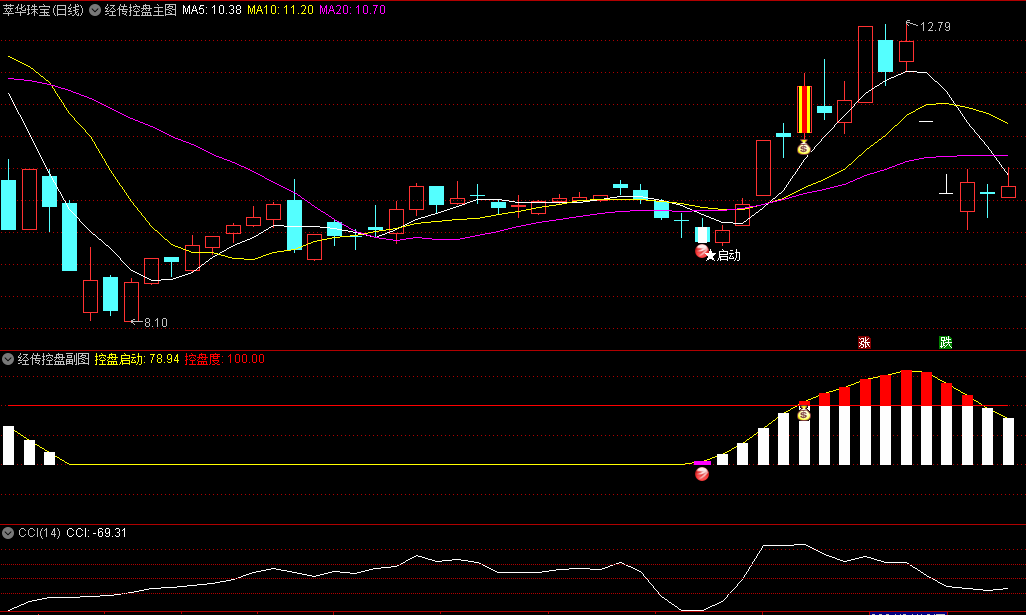Image resolution: width=1026 pixels, height=615 pixels.
Task: Click the CCI(14) indicator name
Action: (39, 533)
